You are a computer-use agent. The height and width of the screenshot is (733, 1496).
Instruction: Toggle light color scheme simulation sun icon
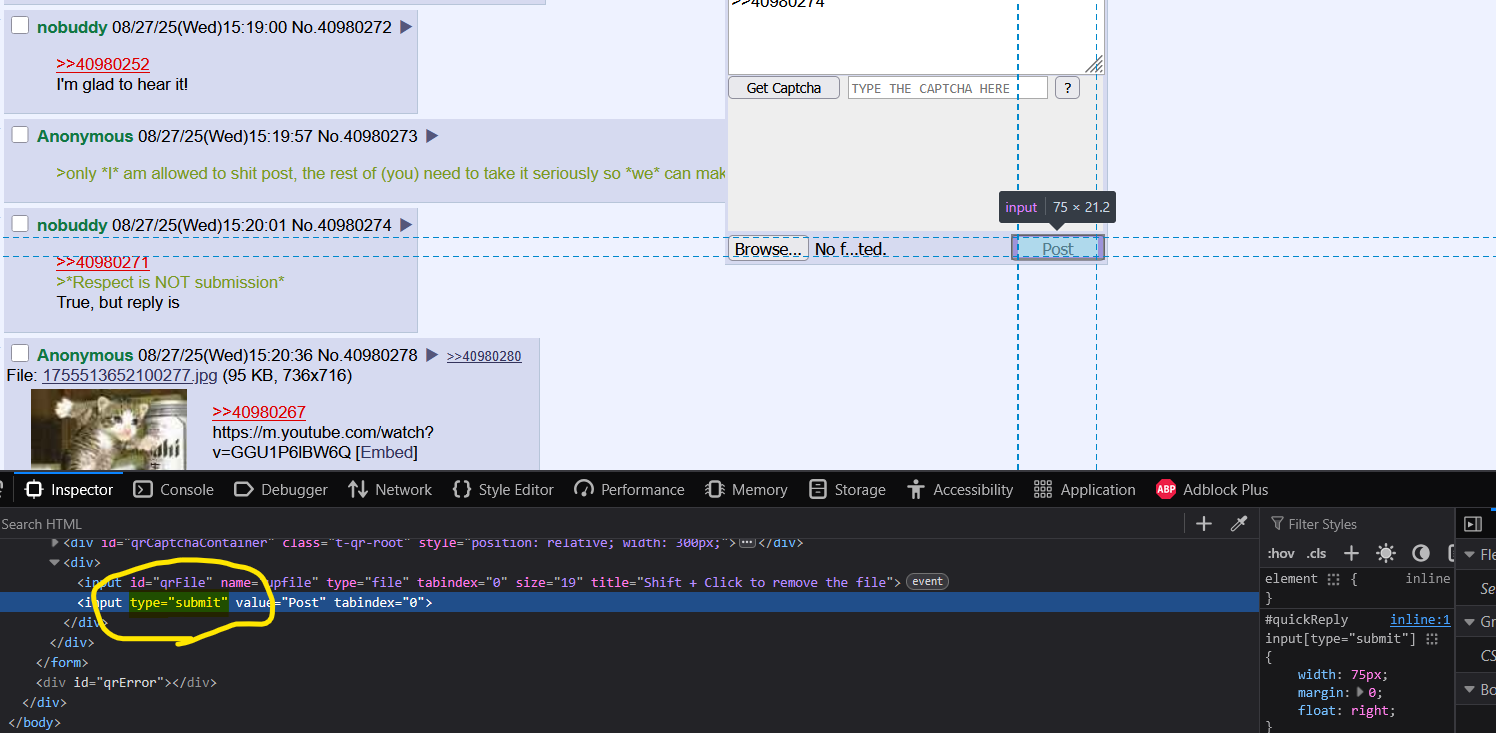[x=1386, y=553]
